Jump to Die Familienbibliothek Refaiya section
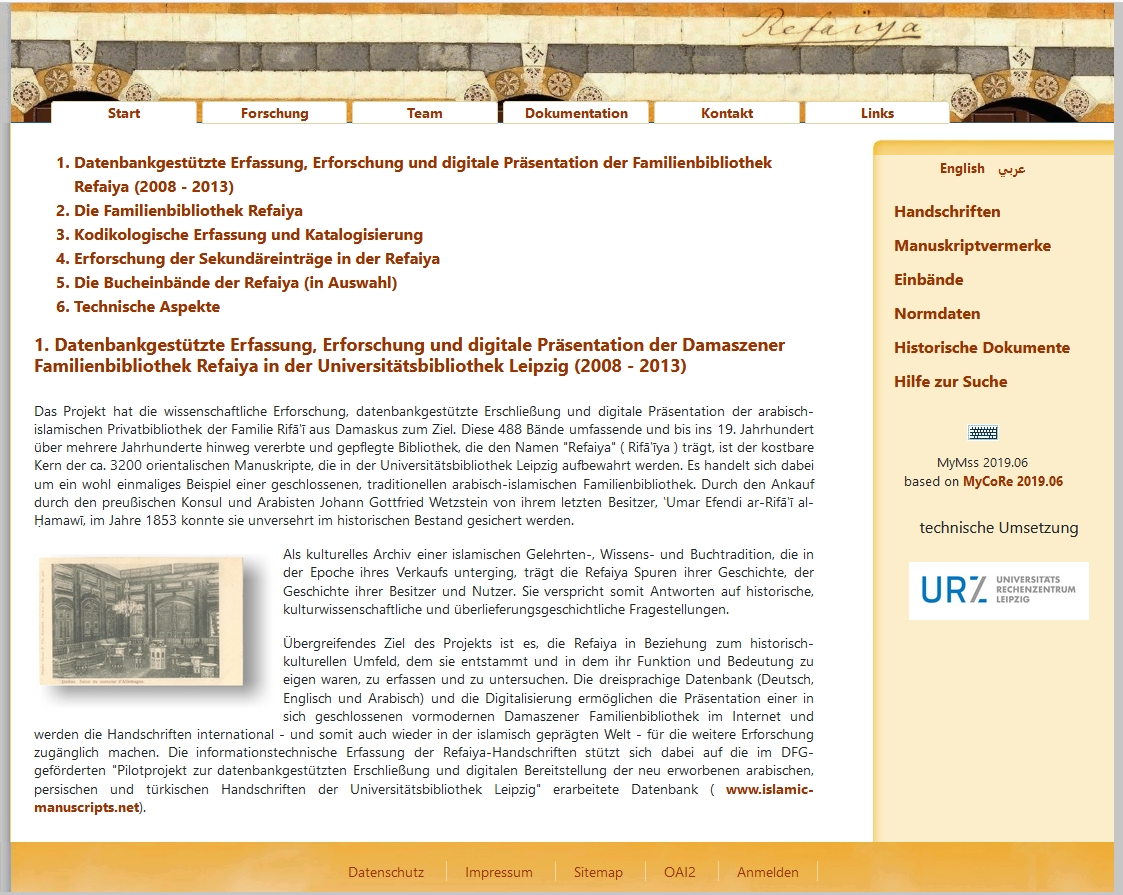The image size is (1123, 895). pyautogui.click(x=188, y=210)
